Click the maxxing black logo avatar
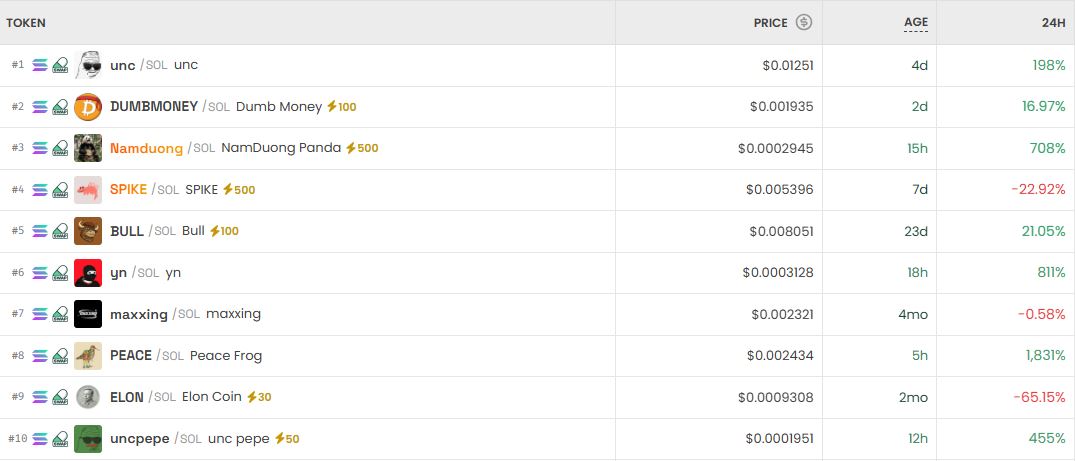This screenshot has height=461, width=1075. [x=88, y=314]
